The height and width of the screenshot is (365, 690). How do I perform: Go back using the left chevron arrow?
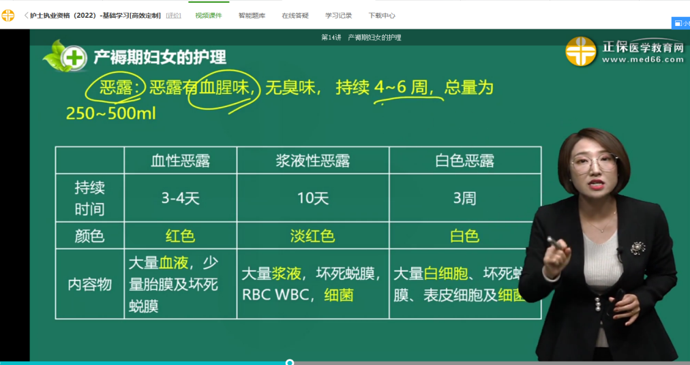(26, 15)
